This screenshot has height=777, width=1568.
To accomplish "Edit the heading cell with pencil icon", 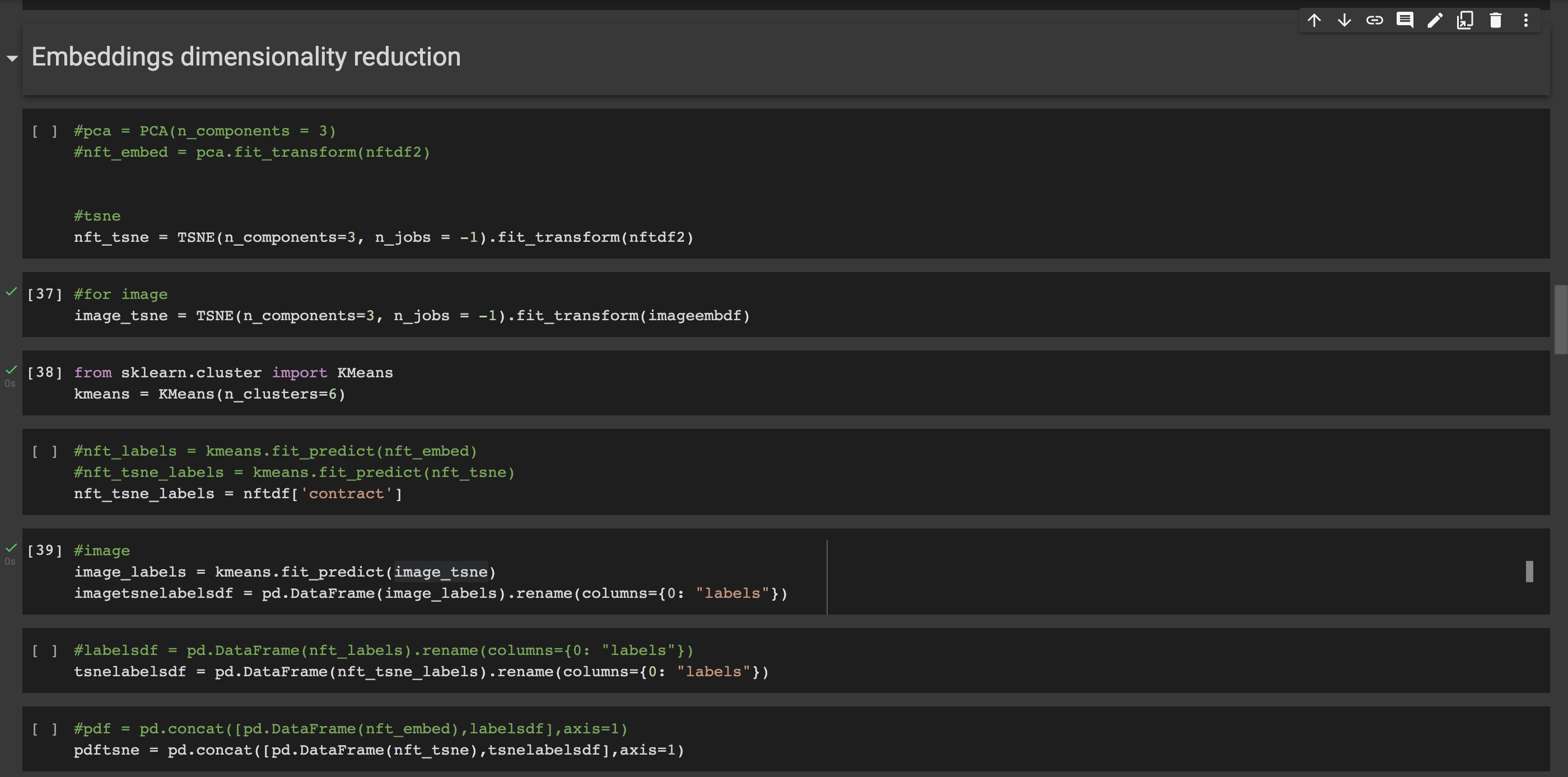I will [1435, 21].
